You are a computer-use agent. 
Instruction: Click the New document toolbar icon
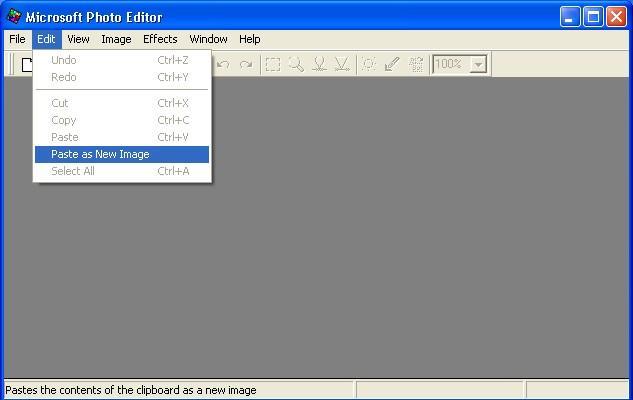(27, 65)
